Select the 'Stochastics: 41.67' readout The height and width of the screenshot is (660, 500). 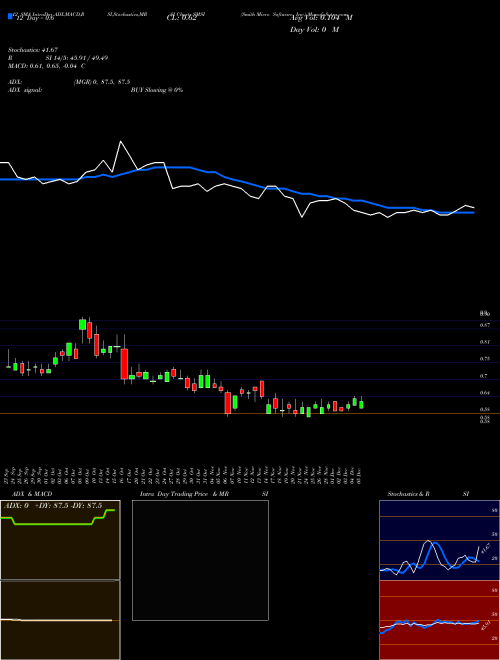point(33,51)
